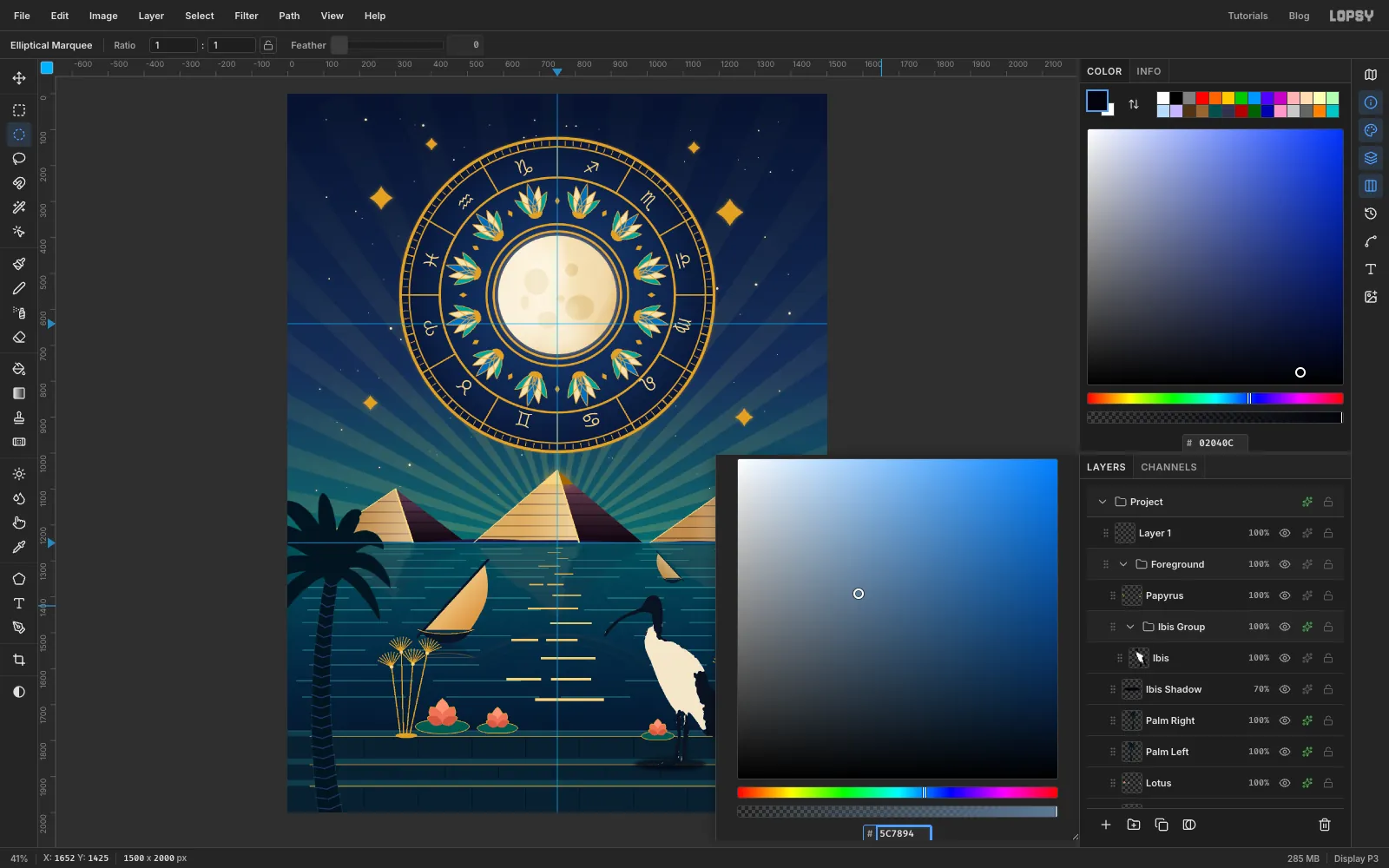The height and width of the screenshot is (868, 1389).
Task: Select the Eraser tool
Action: click(x=19, y=337)
